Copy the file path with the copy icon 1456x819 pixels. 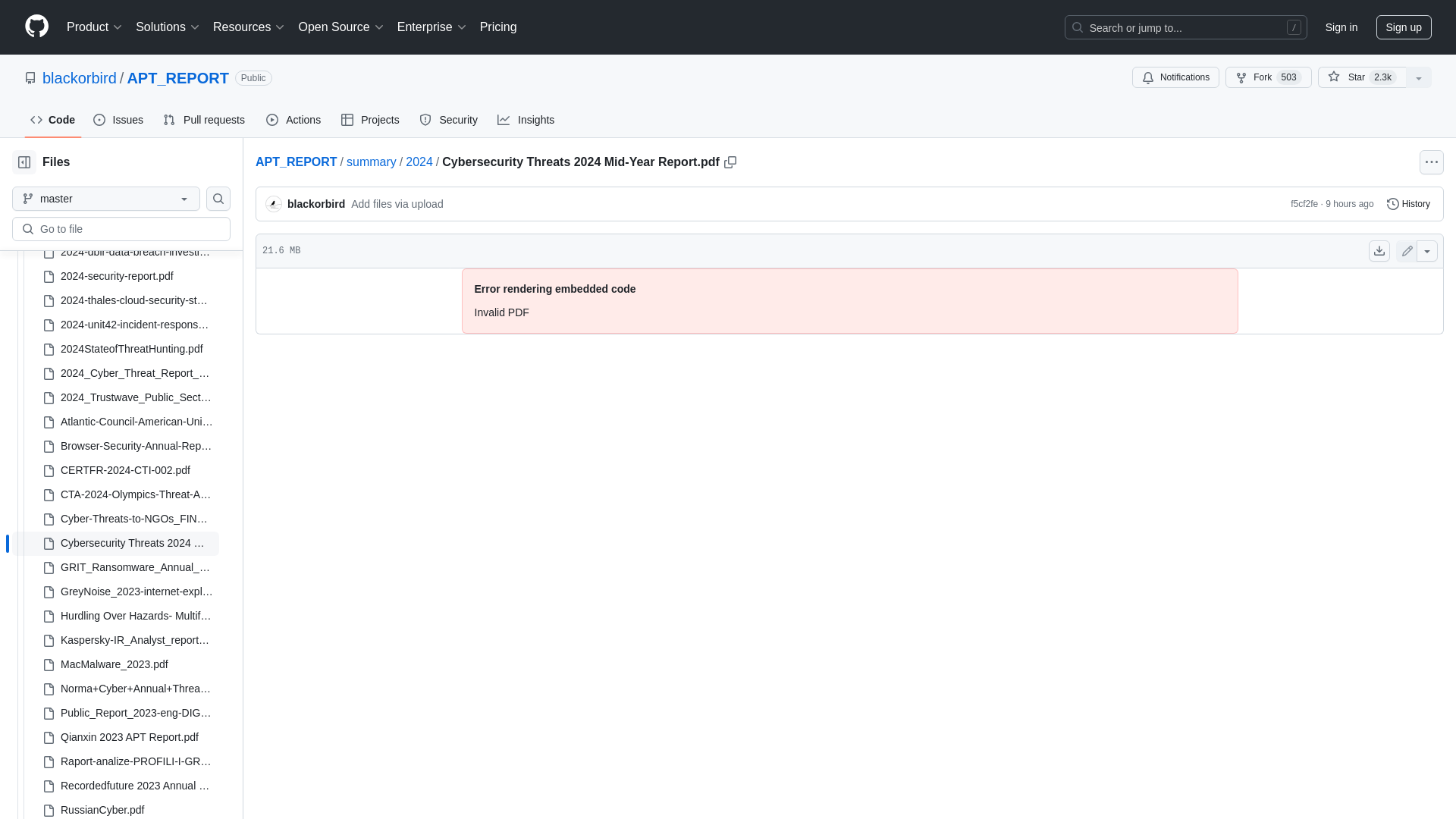point(730,162)
